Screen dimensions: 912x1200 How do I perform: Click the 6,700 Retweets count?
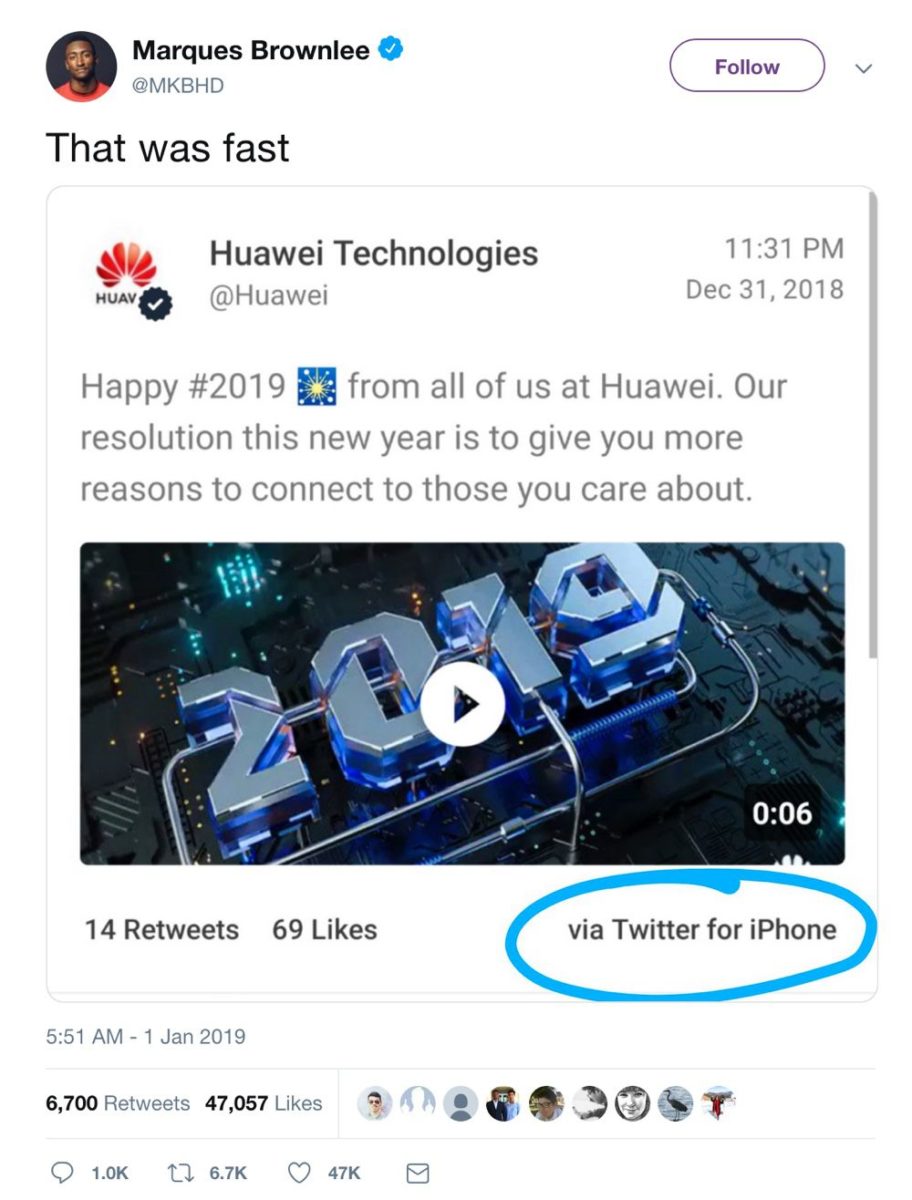pos(117,1103)
